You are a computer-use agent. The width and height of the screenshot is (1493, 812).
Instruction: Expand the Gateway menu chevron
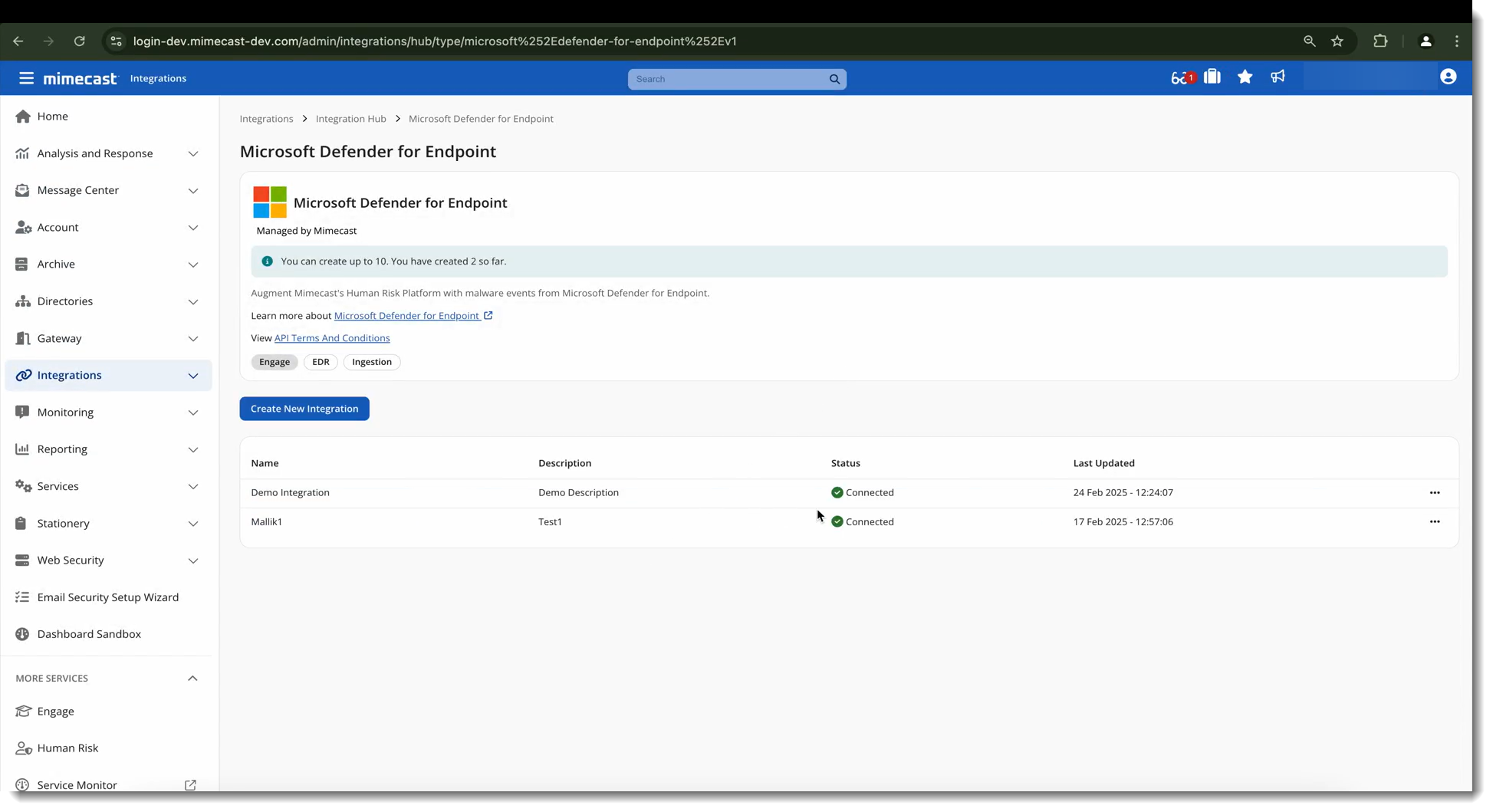pos(193,339)
